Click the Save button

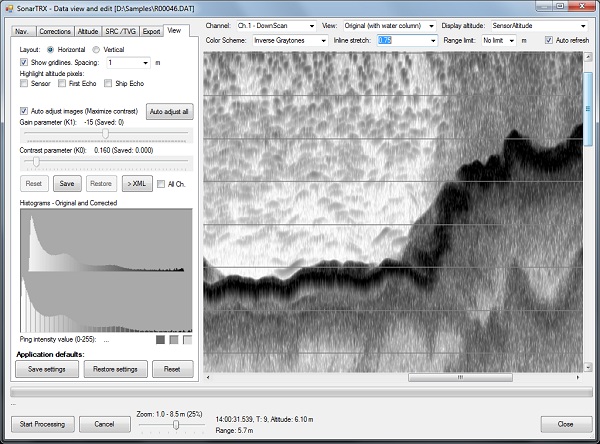coord(67,184)
